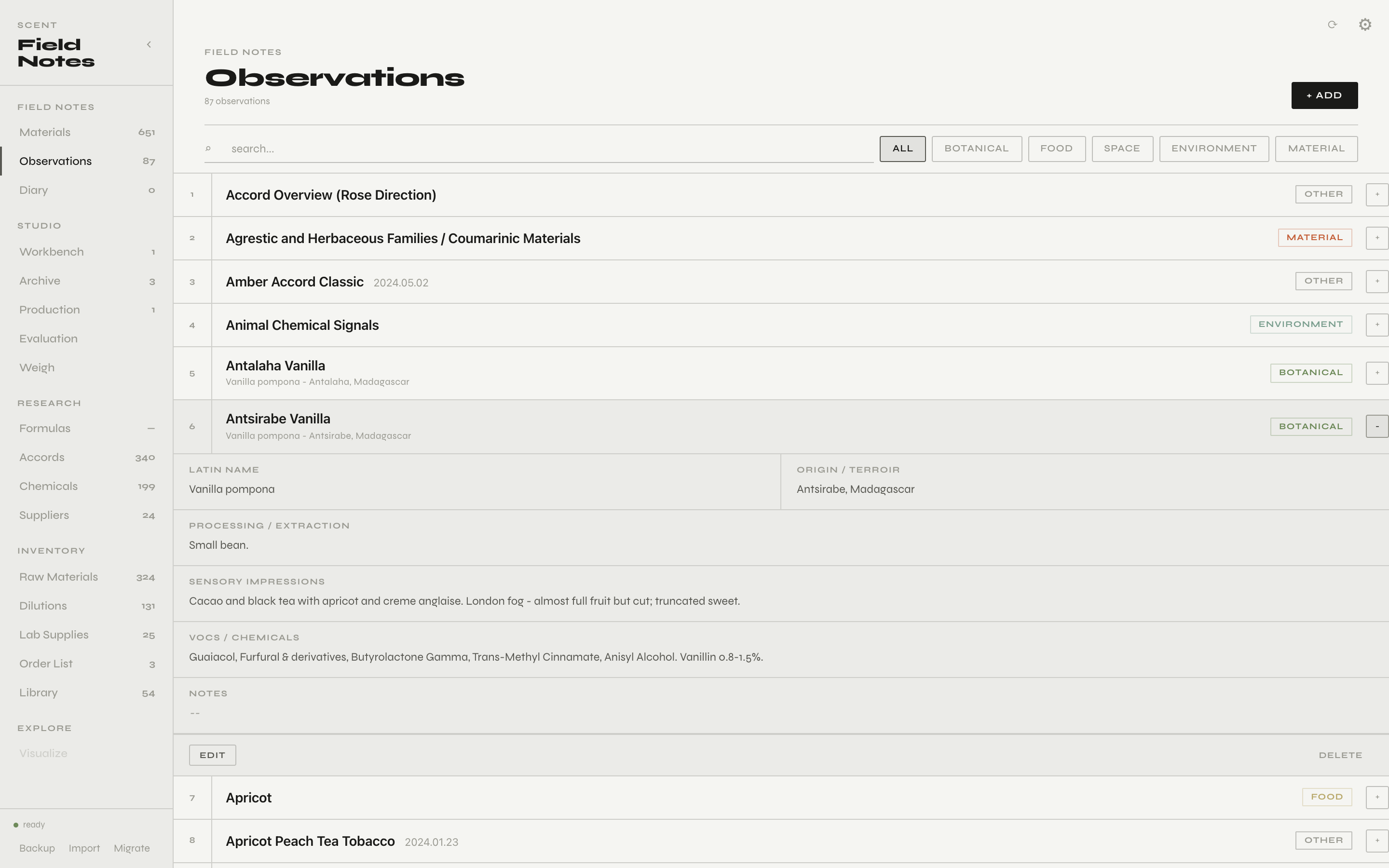Click the sensory impressions text about cacao
This screenshot has width=1389, height=868.
464,601
